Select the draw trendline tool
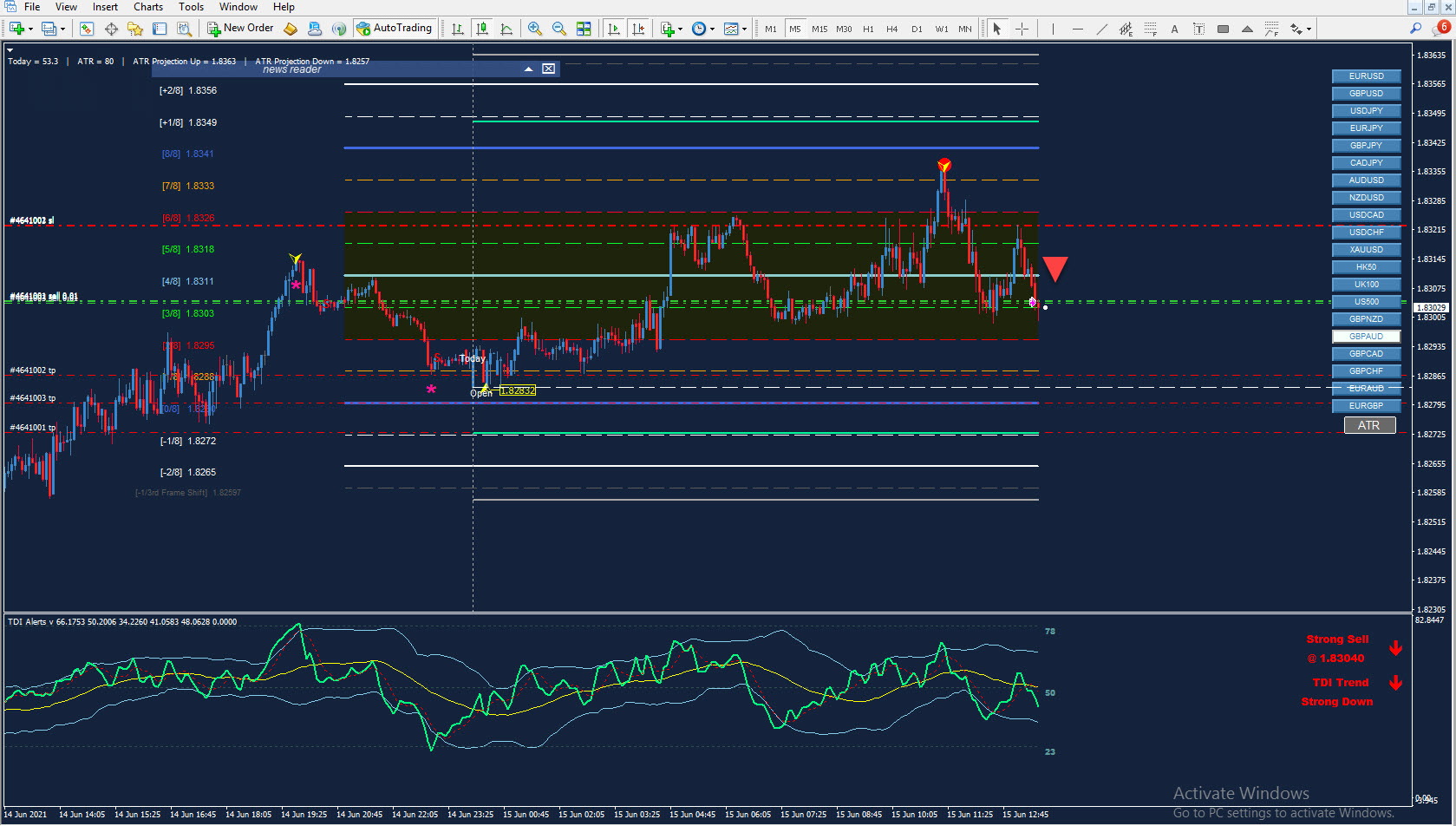The width and height of the screenshot is (1456, 826). point(1101,29)
